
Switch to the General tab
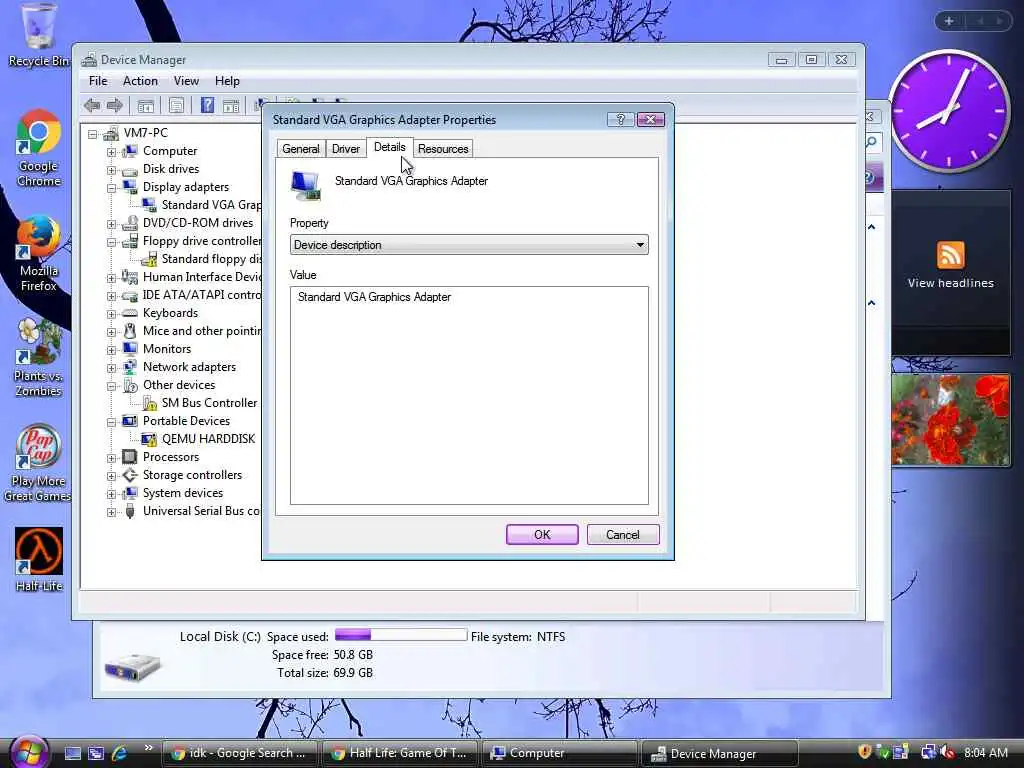point(300,149)
